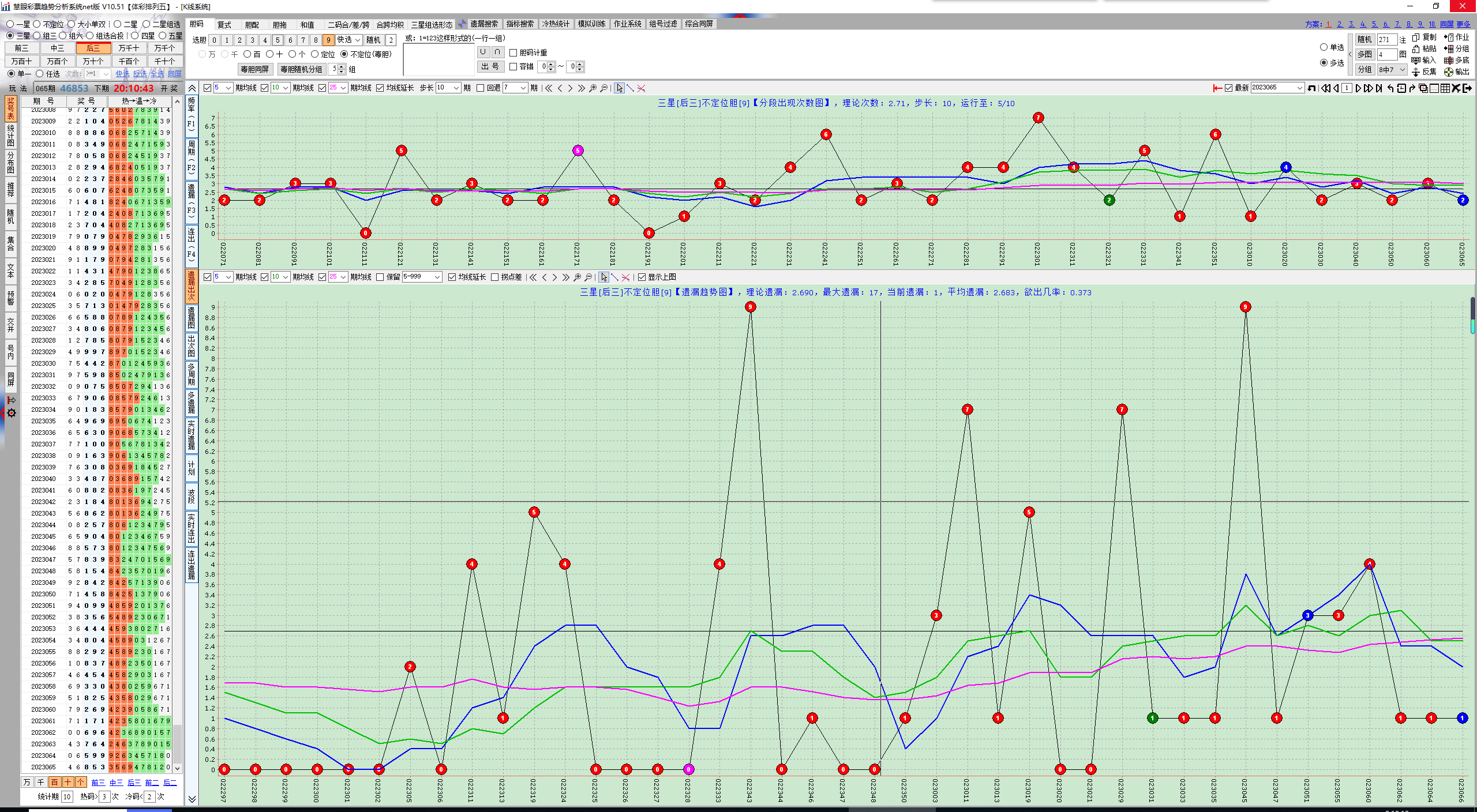1477x812 pixels.
Task: Uncheck the 最新 checkbox
Action: (x=1228, y=88)
